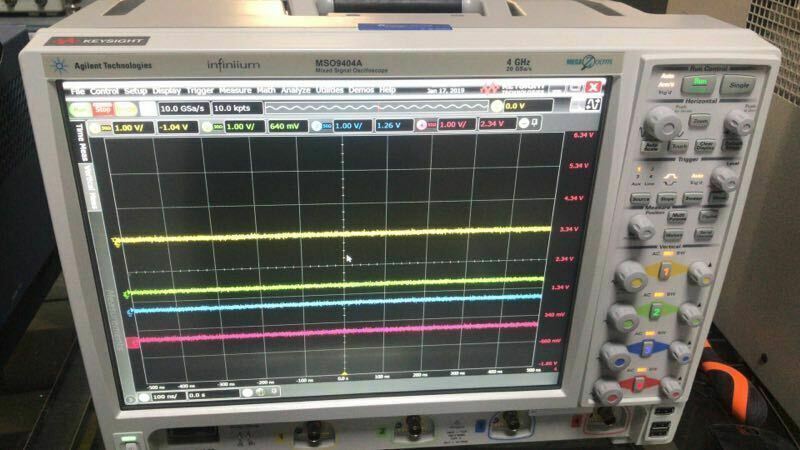Click the pink channel 4 icon

click(x=421, y=125)
